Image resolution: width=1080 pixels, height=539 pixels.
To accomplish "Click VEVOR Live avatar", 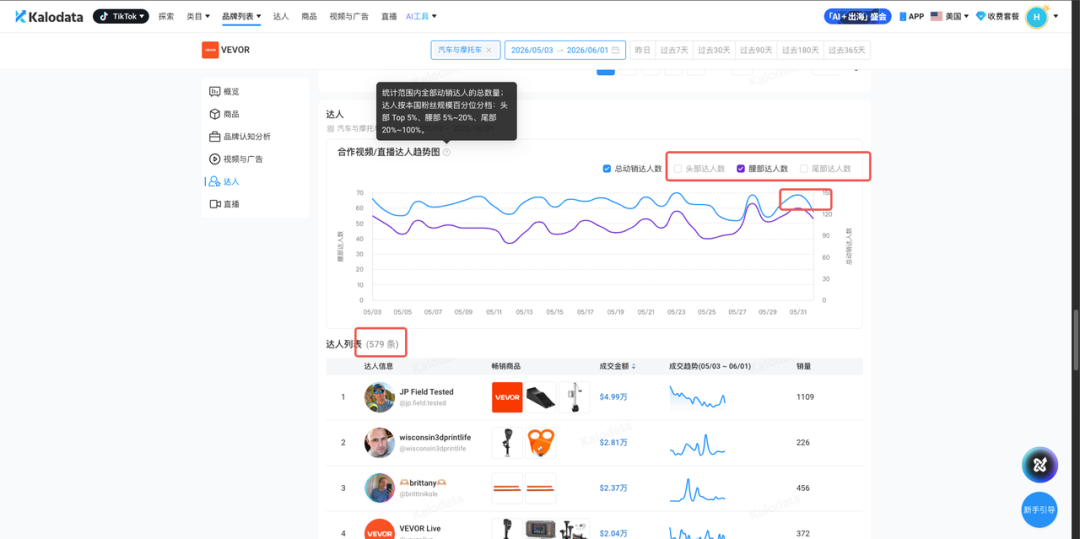I will pyautogui.click(x=380, y=529).
